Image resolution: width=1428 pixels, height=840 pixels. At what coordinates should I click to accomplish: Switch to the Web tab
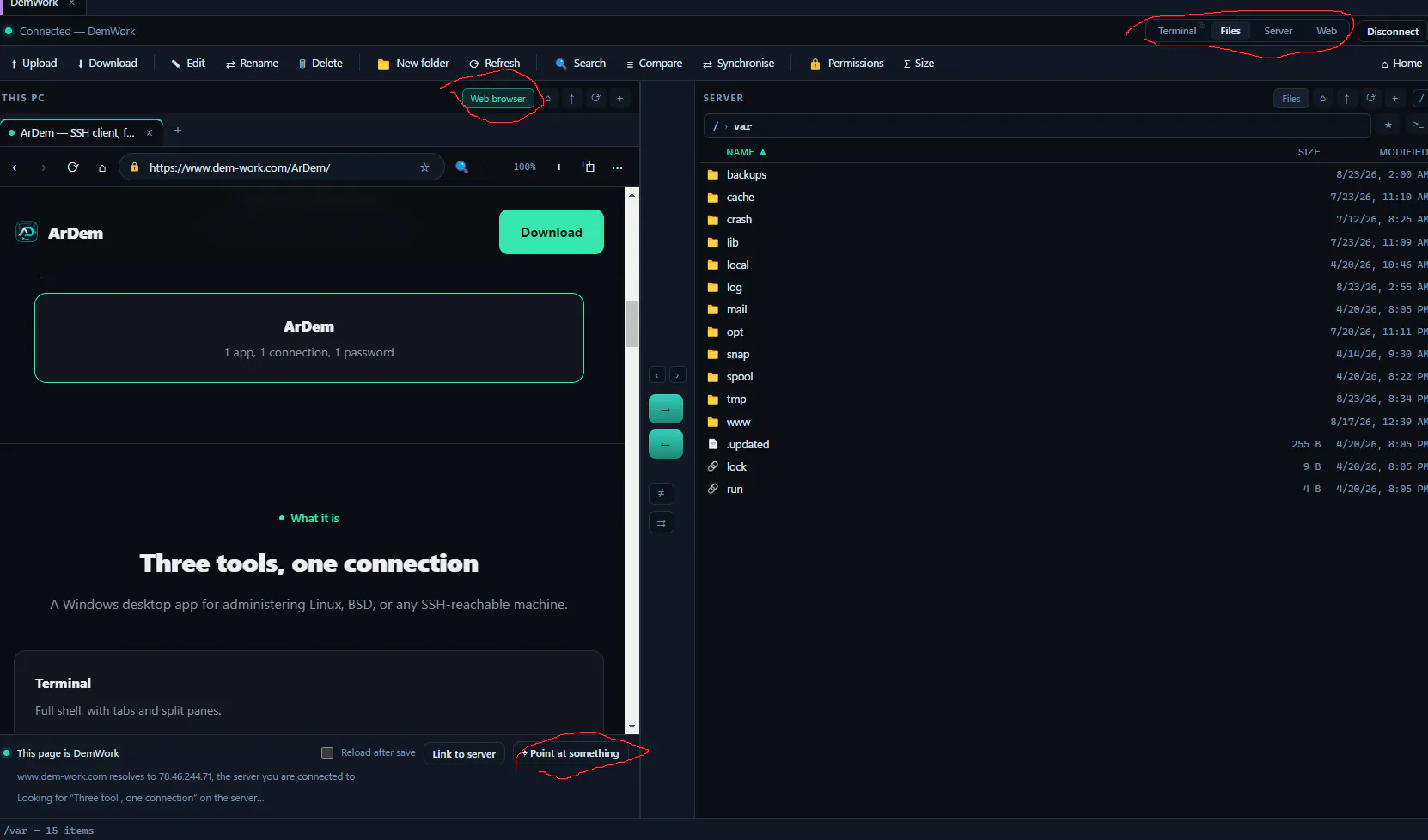pyautogui.click(x=1326, y=31)
